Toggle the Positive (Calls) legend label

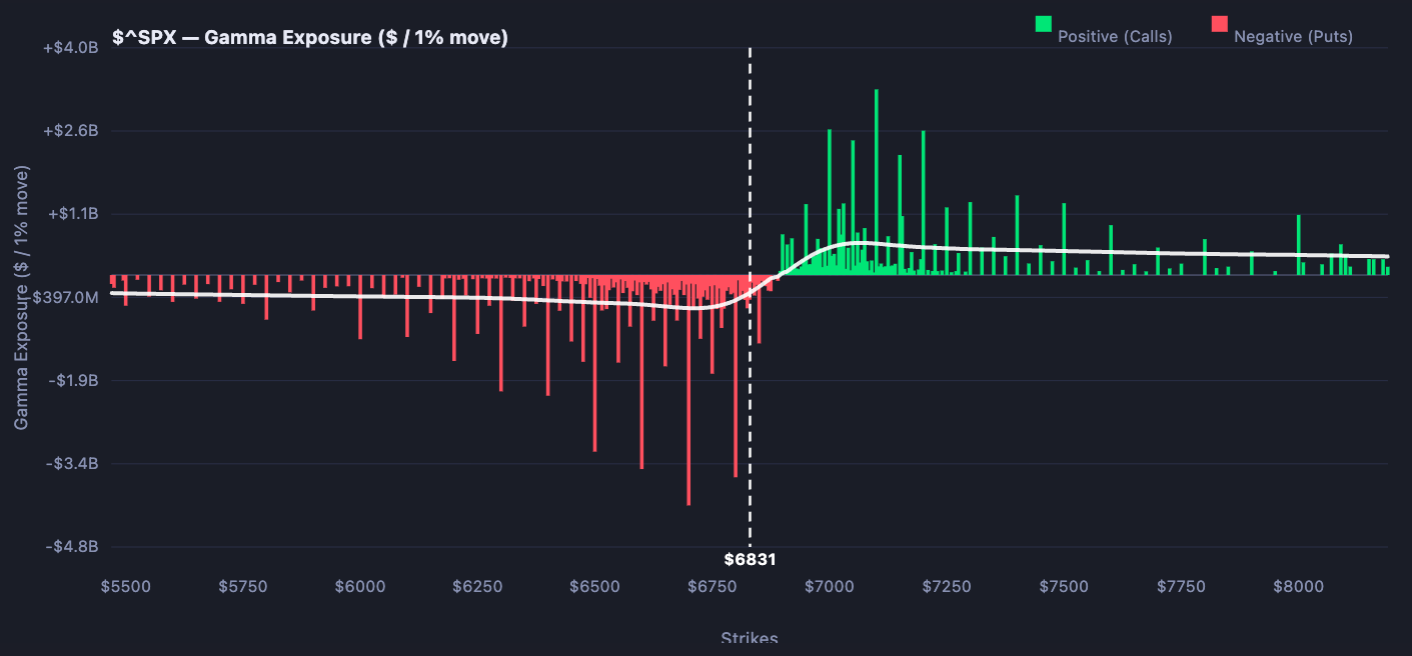(1114, 36)
